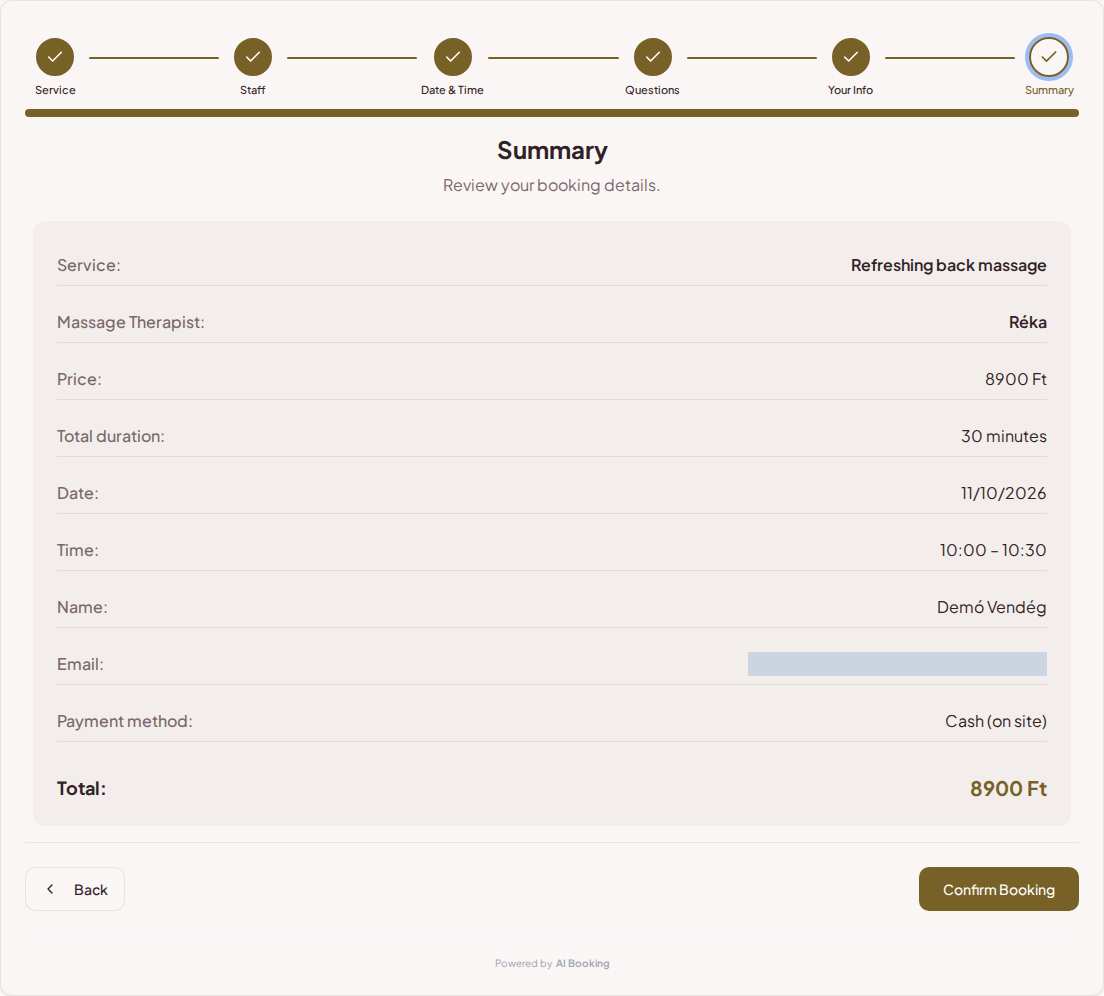Open the Date & Time step label
Viewport: 1104px width, 996px height.
452,90
